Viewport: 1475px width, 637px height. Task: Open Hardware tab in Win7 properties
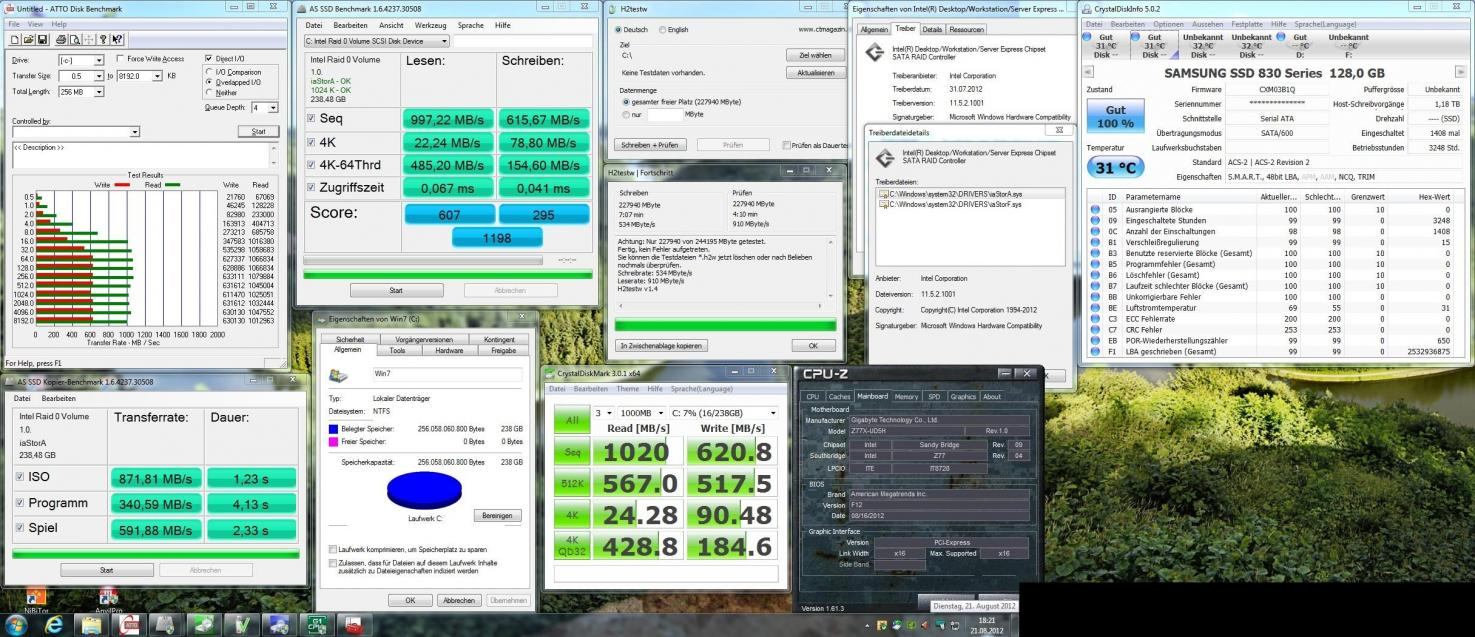(x=449, y=351)
